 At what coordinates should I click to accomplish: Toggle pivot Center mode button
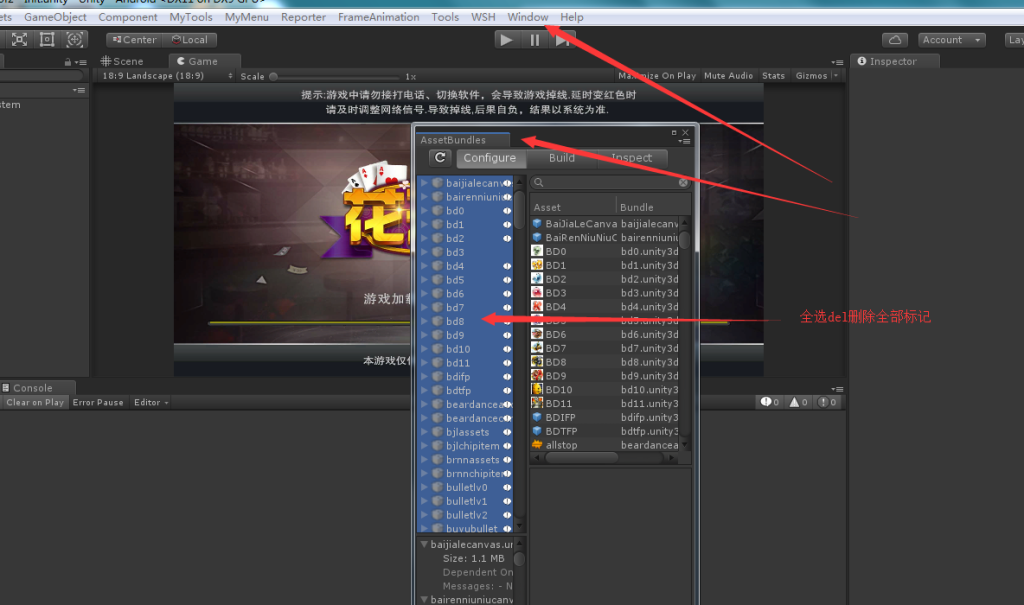click(135, 40)
